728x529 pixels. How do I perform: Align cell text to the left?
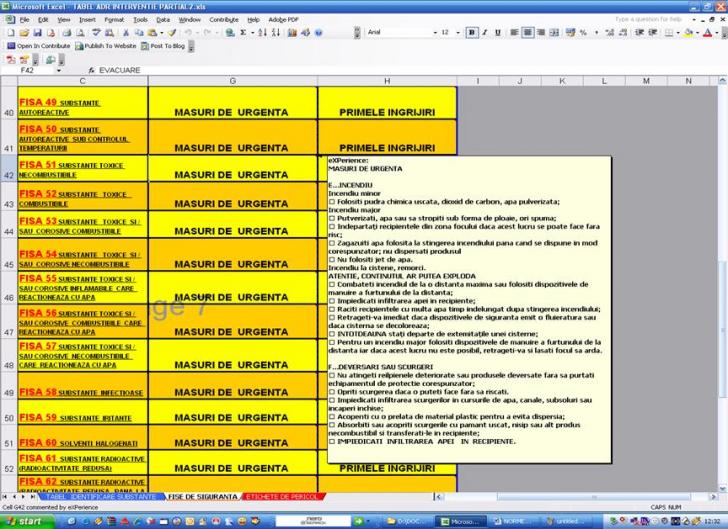514,33
